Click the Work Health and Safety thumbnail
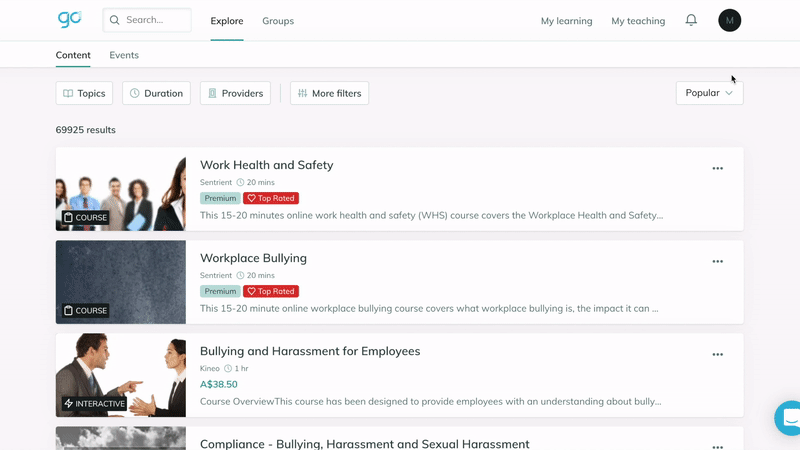Image resolution: width=800 pixels, height=450 pixels. [x=121, y=189]
